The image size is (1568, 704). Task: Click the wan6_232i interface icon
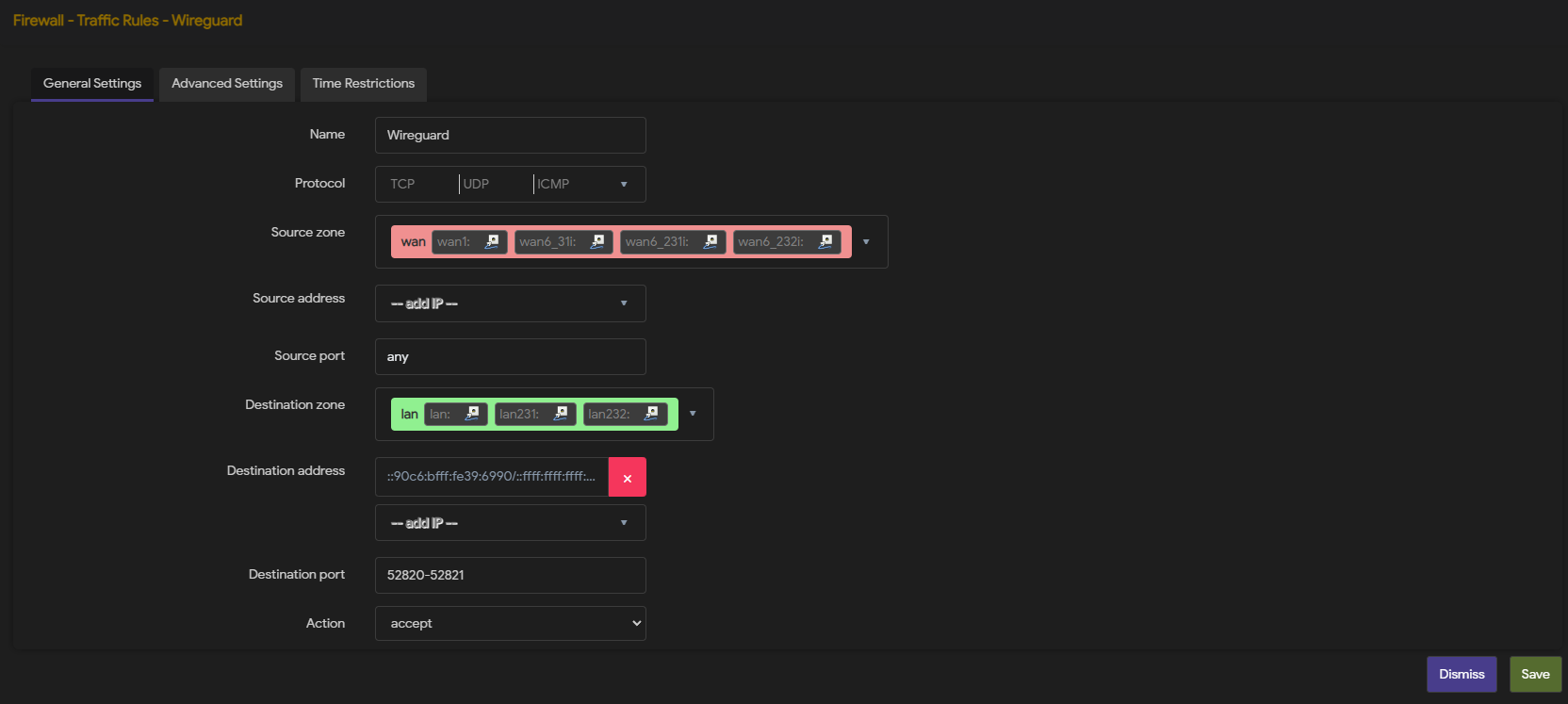tap(825, 241)
